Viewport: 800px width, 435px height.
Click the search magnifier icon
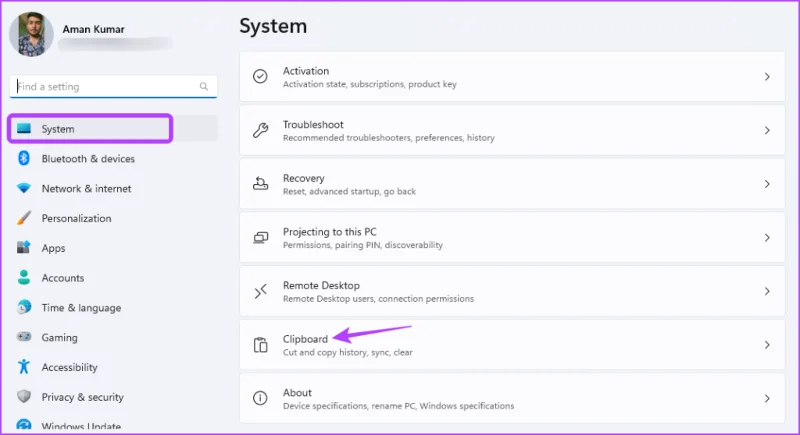[x=204, y=86]
